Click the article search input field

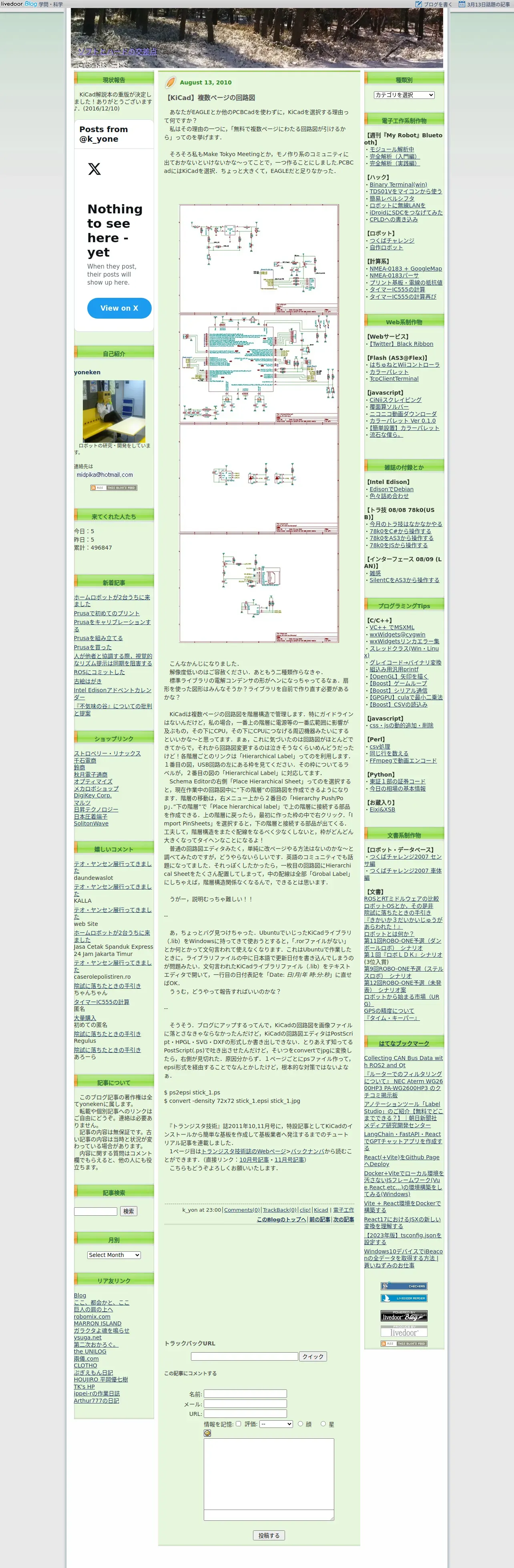click(96, 1211)
